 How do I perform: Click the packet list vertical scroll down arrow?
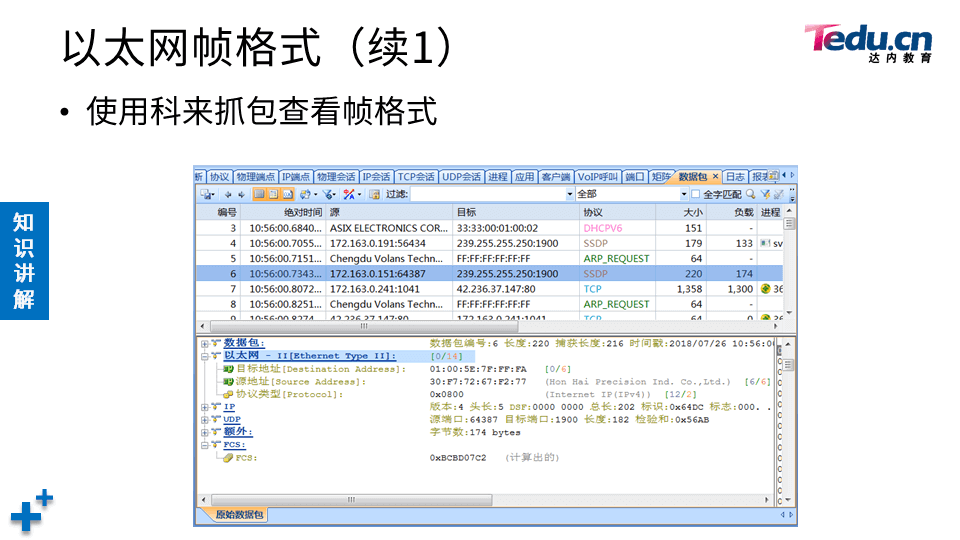tap(789, 313)
